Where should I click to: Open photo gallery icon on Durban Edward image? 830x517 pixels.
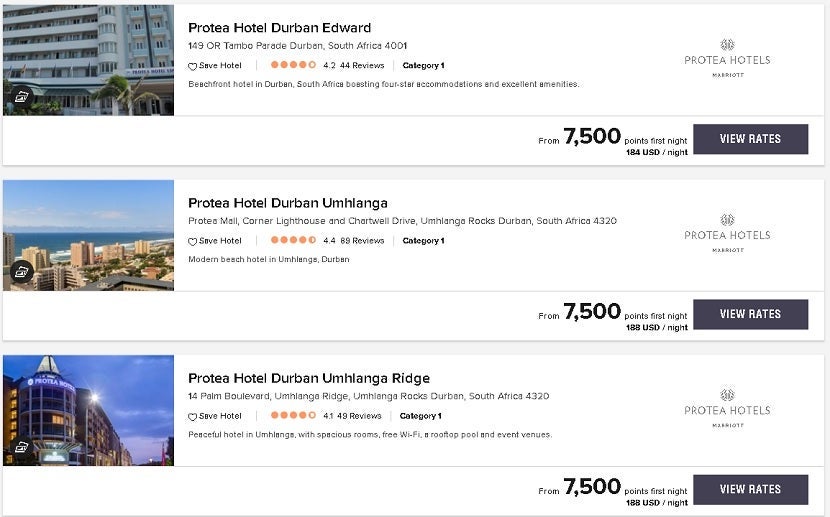coord(21,97)
